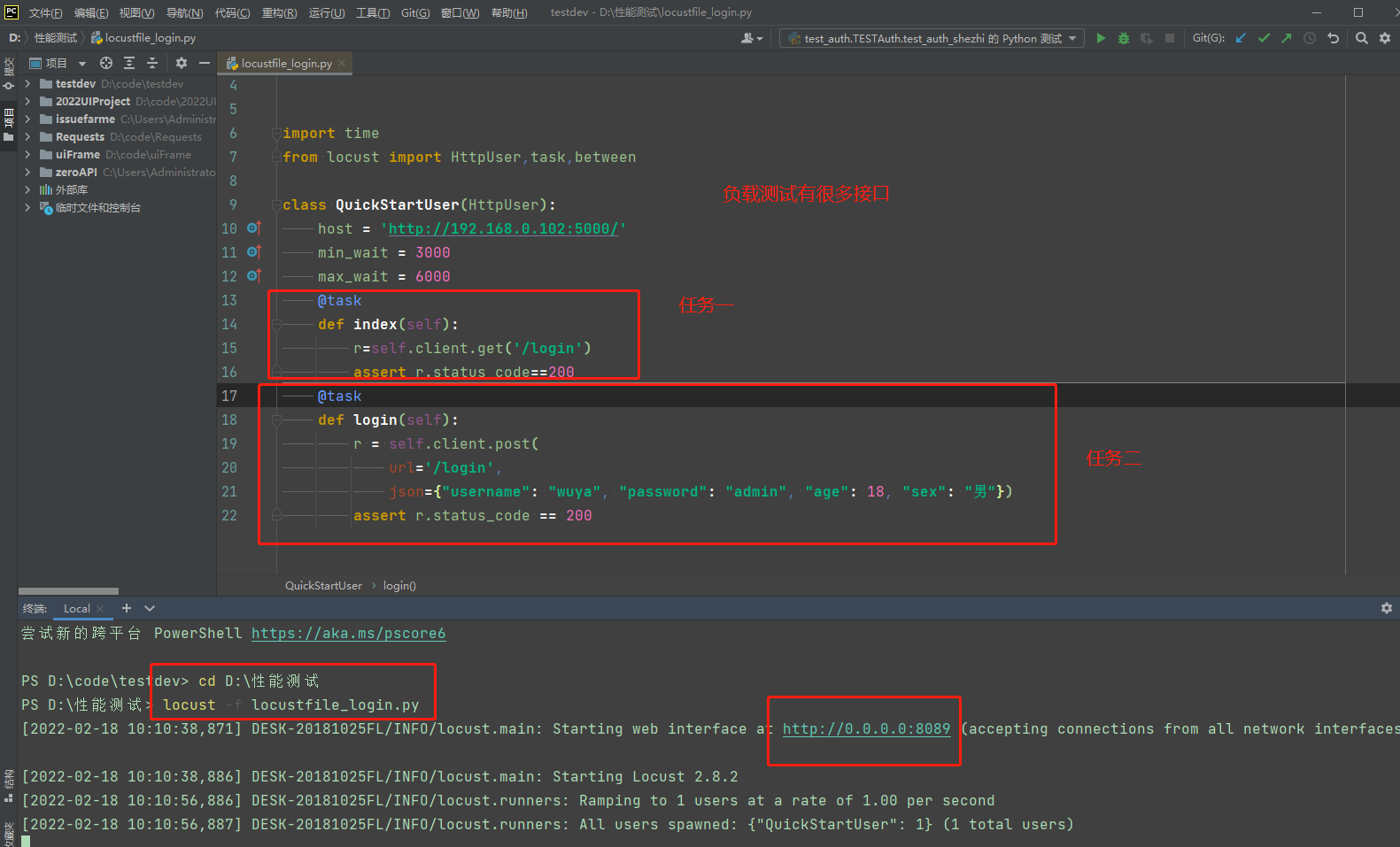Run the selected Python test configuration

1101,38
